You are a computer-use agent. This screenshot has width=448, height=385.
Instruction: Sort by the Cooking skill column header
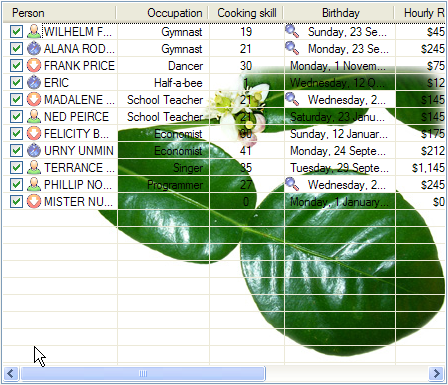tap(246, 13)
